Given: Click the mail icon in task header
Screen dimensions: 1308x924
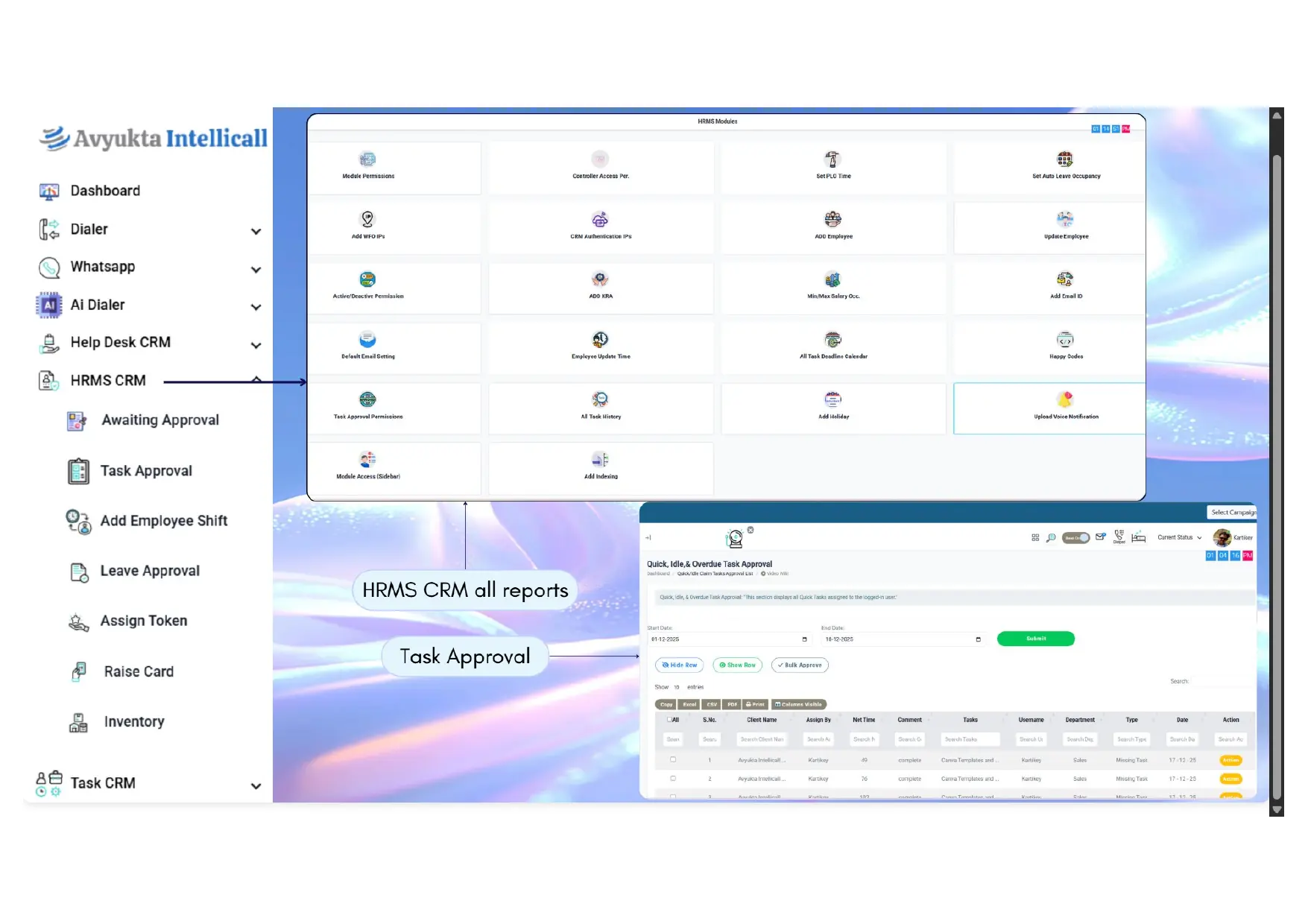Looking at the screenshot, I should (1100, 537).
